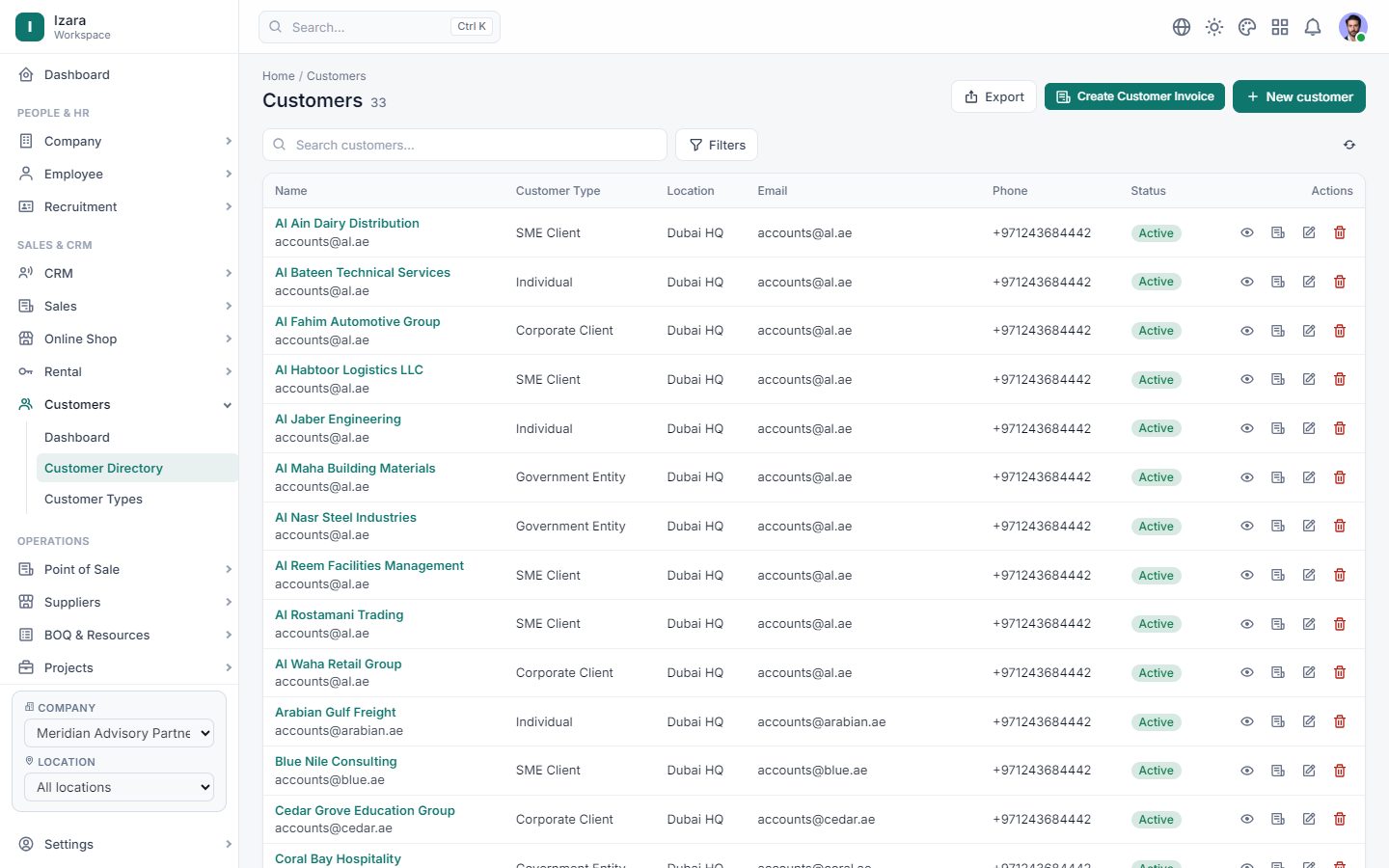Delete Blue Nile Consulting trash icon
The width and height of the screenshot is (1389, 868).
coord(1340,771)
